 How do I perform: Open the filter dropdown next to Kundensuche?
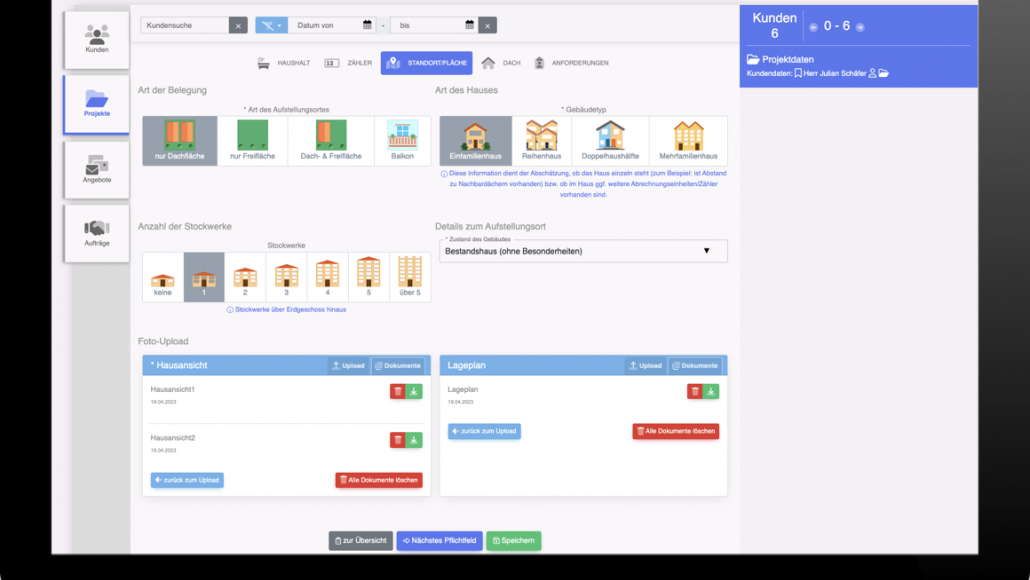(x=271, y=25)
